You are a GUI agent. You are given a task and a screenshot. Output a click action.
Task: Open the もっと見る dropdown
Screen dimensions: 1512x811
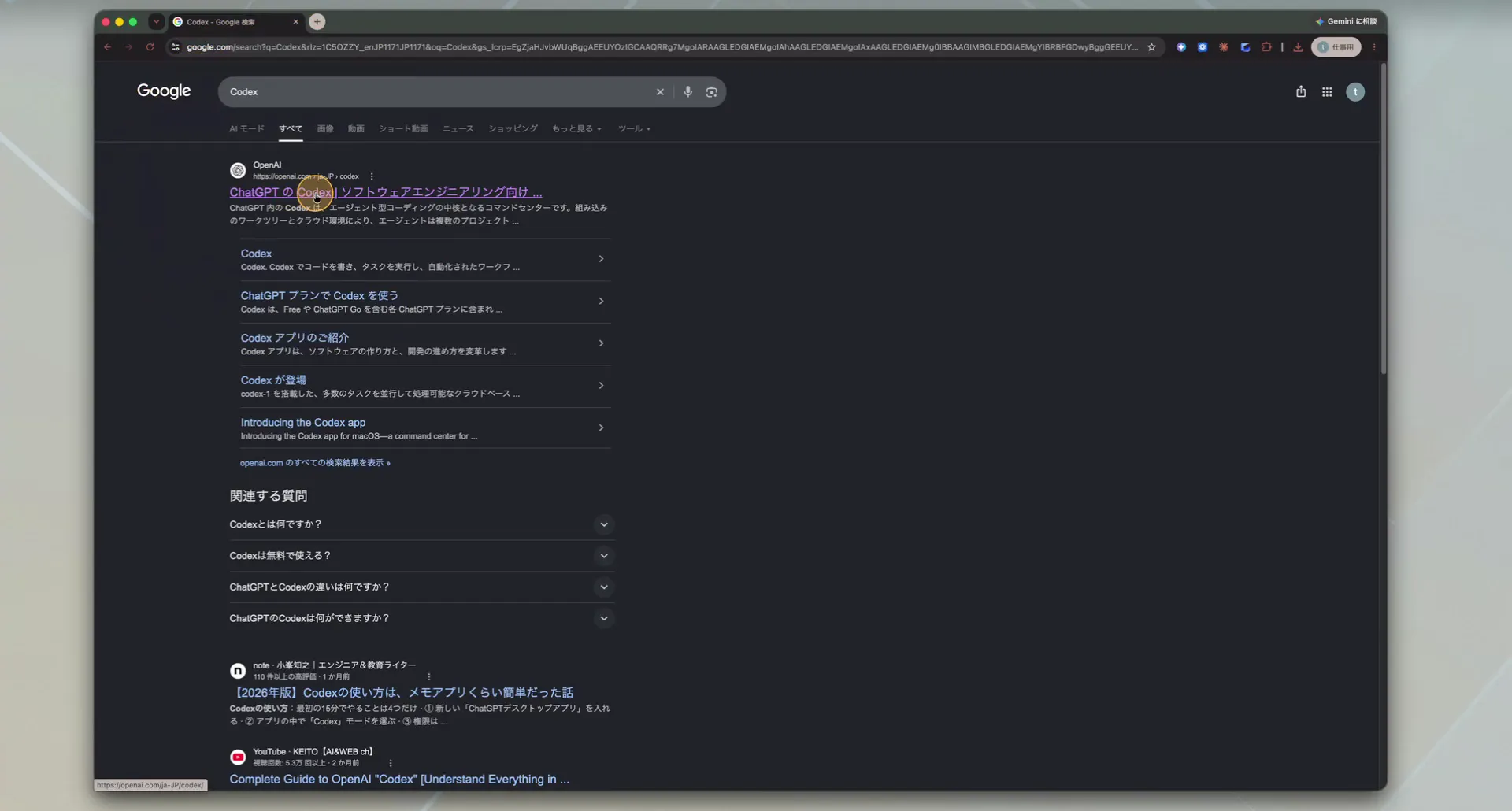[x=576, y=129]
